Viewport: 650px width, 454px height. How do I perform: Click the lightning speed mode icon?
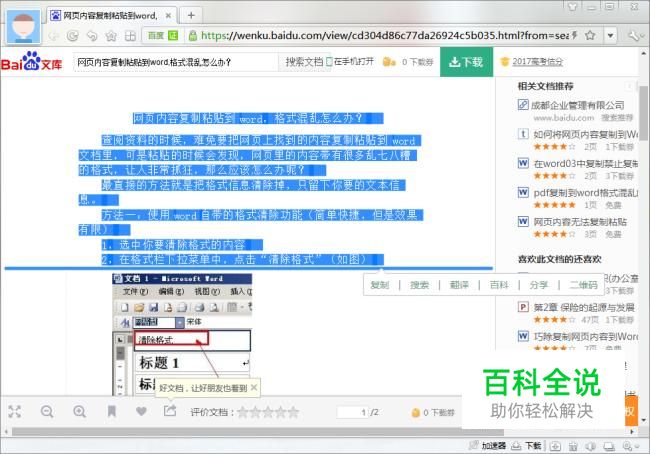[575, 36]
